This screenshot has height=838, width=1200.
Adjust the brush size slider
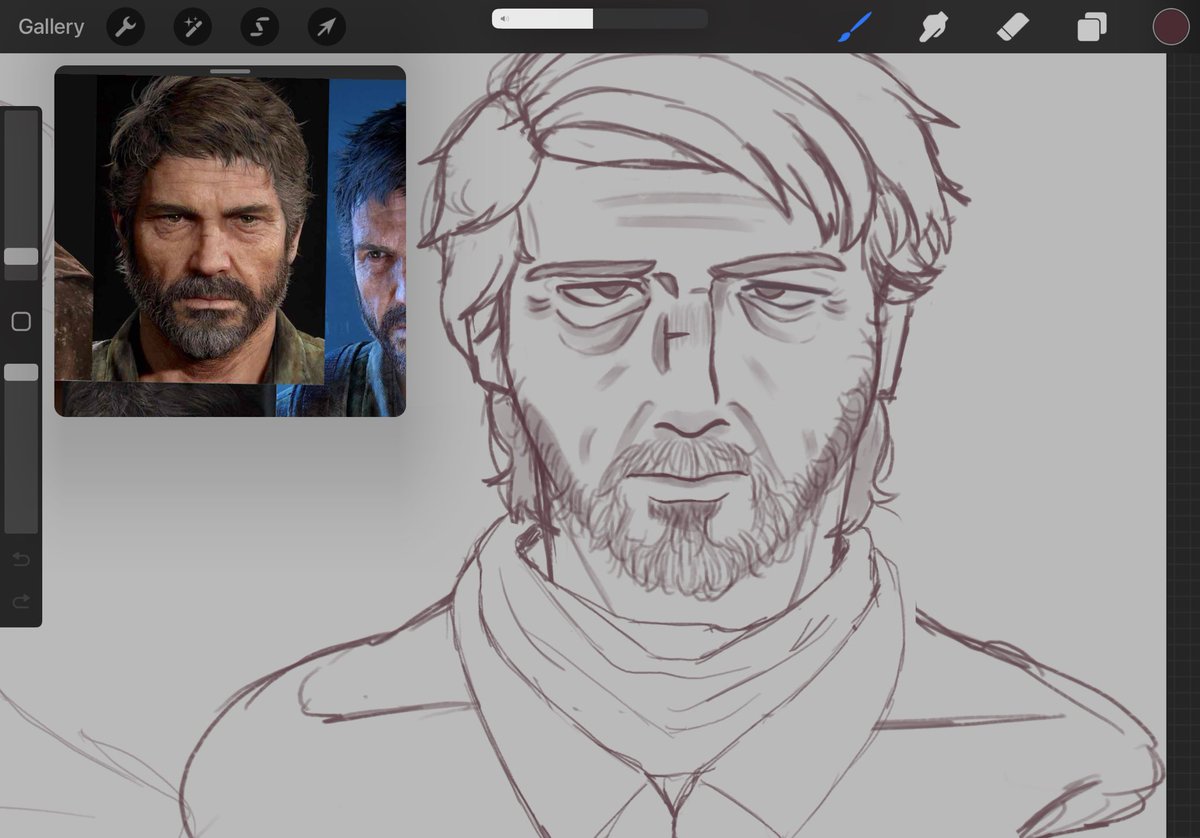[21, 257]
